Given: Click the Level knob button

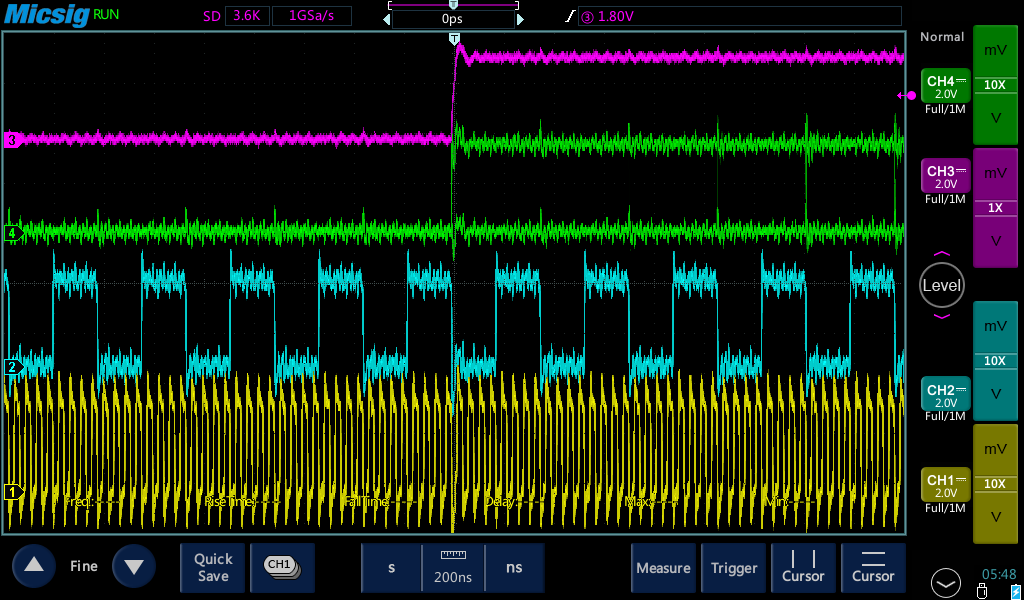Looking at the screenshot, I should [941, 285].
